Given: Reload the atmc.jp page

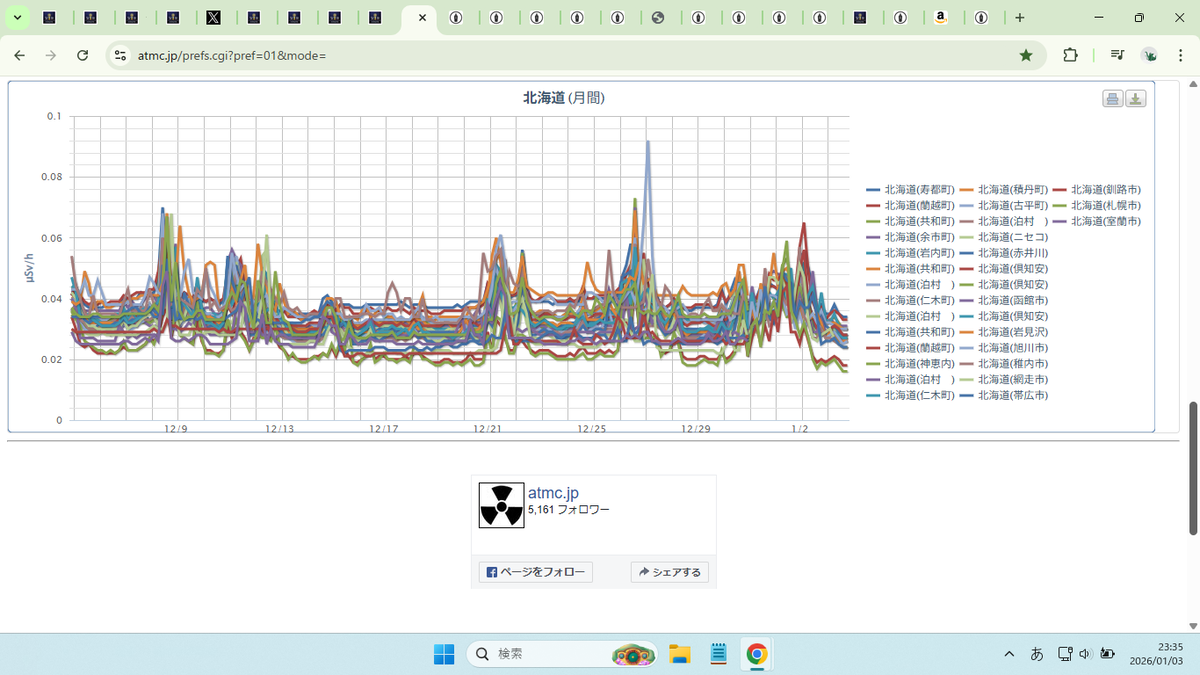Looking at the screenshot, I should click(83, 56).
